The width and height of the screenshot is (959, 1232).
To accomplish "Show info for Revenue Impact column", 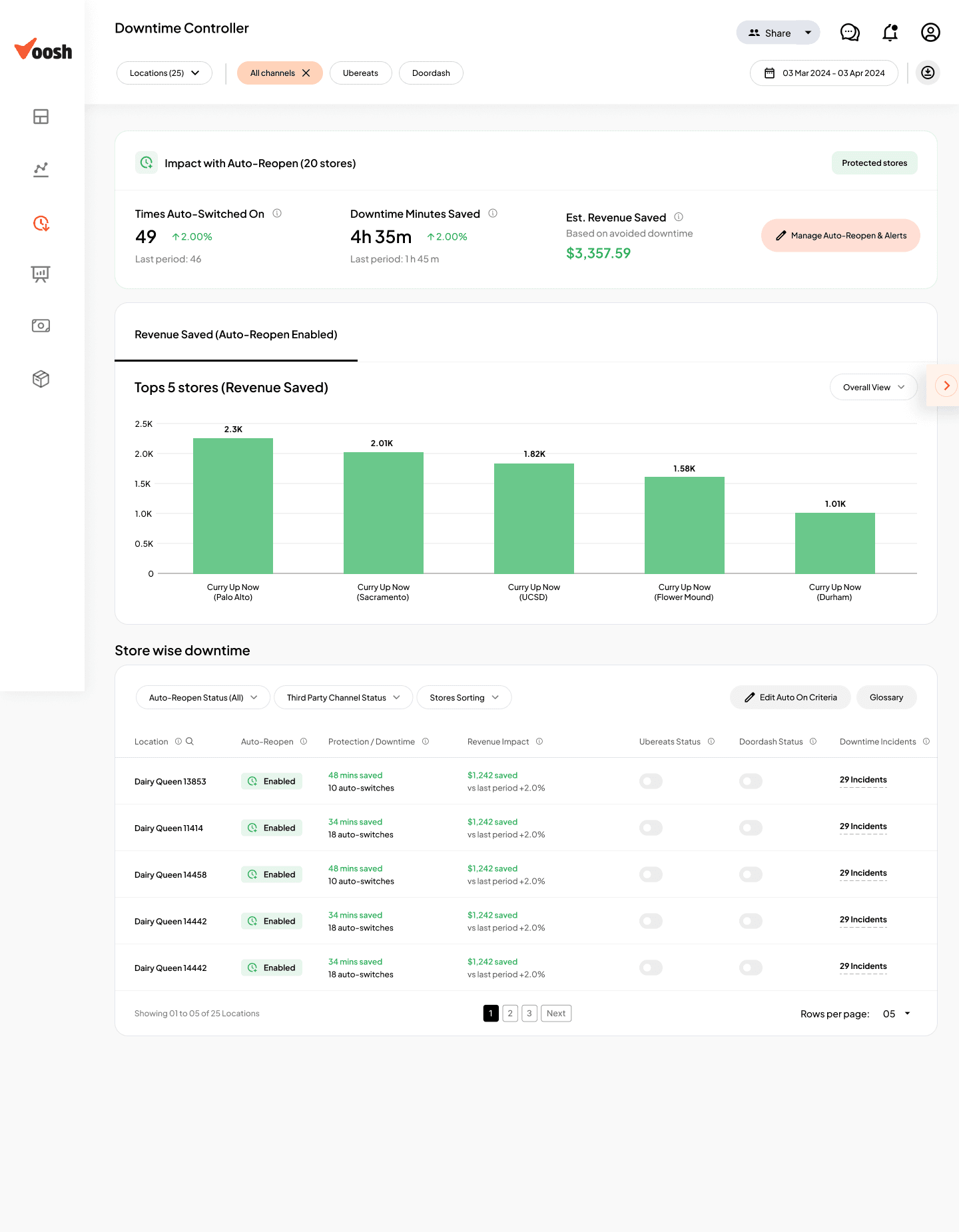I will coord(539,741).
